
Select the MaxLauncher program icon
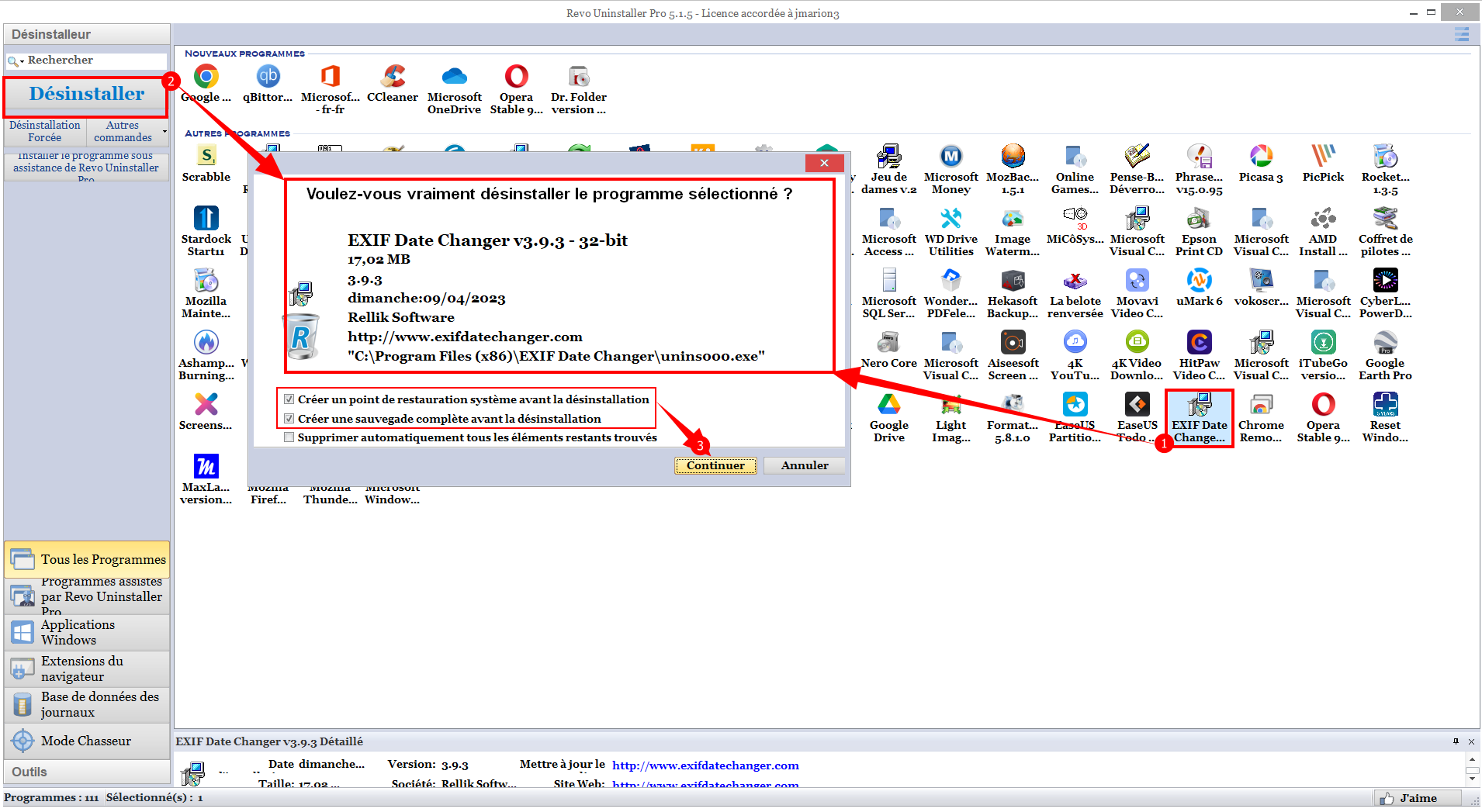point(206,467)
